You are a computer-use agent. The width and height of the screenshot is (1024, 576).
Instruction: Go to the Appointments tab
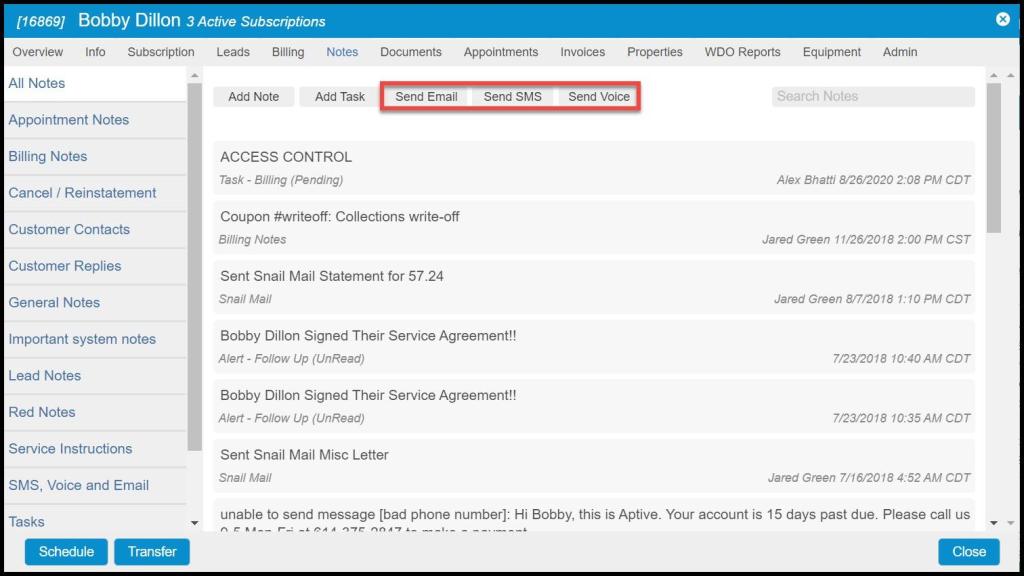[500, 52]
